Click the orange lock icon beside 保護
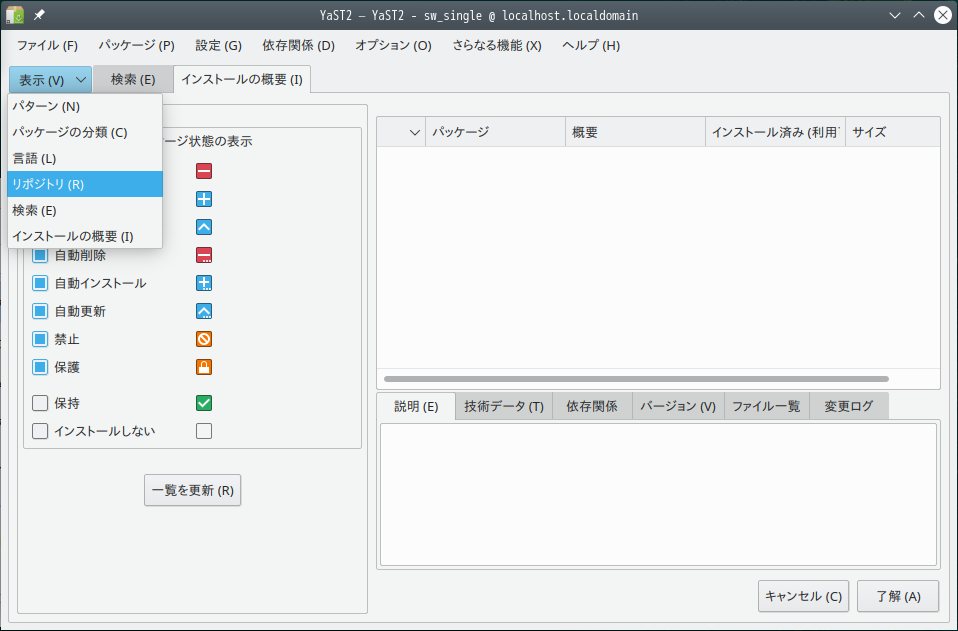The image size is (958, 631). [x=204, y=367]
